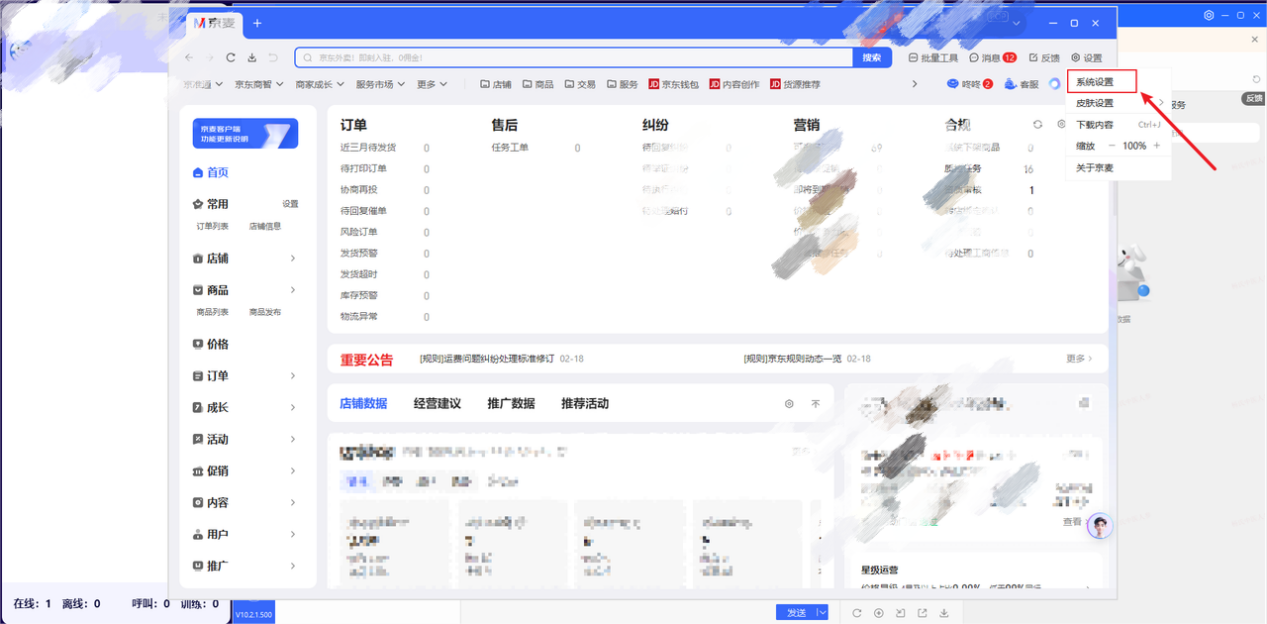Click the 客服 customer service icon
The image size is (1267, 624).
1022,84
